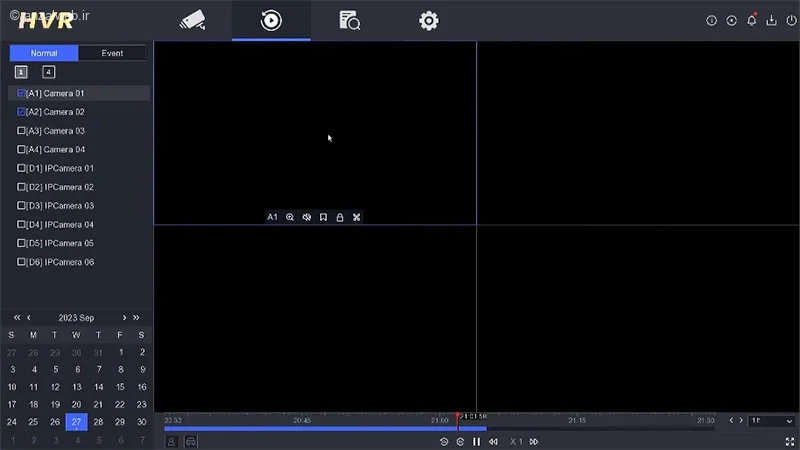
Task: Go to next month in calendar
Action: click(124, 317)
